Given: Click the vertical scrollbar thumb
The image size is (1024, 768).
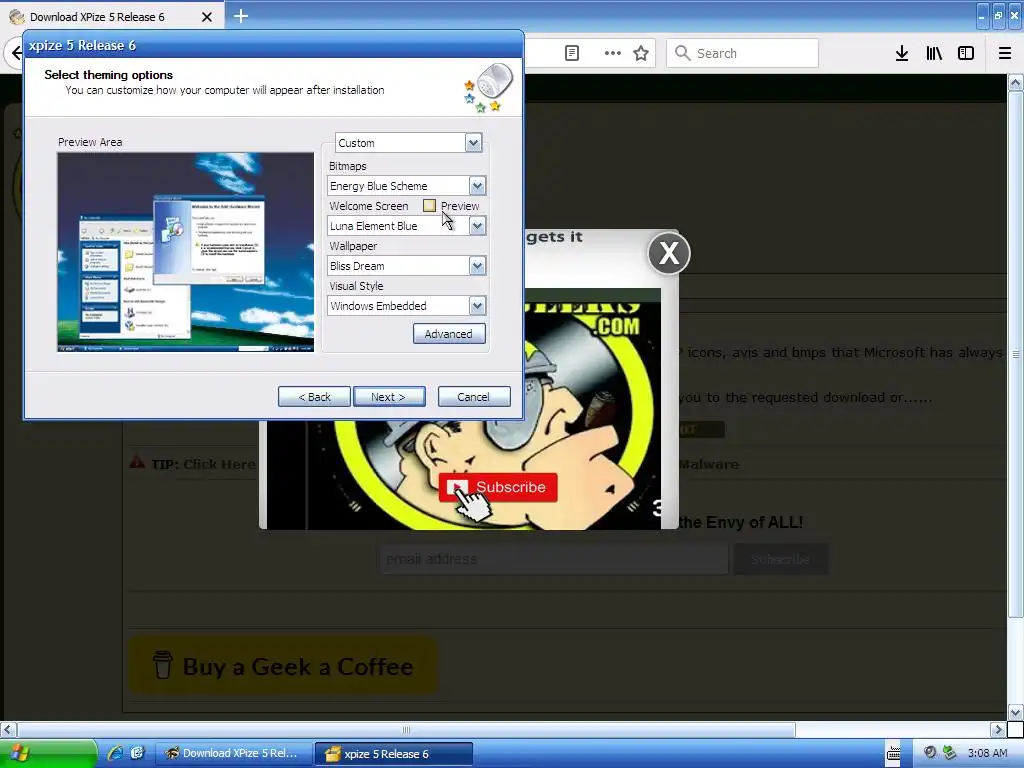Looking at the screenshot, I should coord(1016,354).
